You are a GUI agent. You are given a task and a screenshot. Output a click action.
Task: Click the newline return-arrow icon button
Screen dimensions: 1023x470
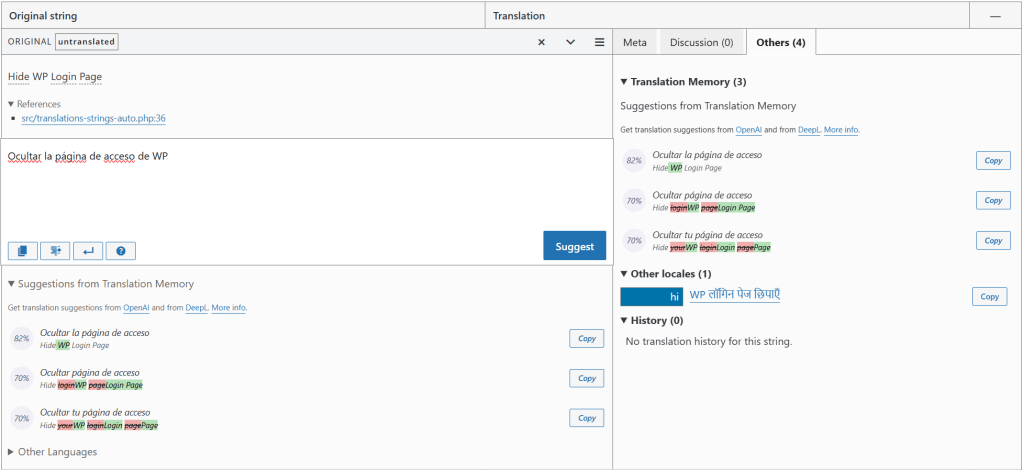pos(88,251)
